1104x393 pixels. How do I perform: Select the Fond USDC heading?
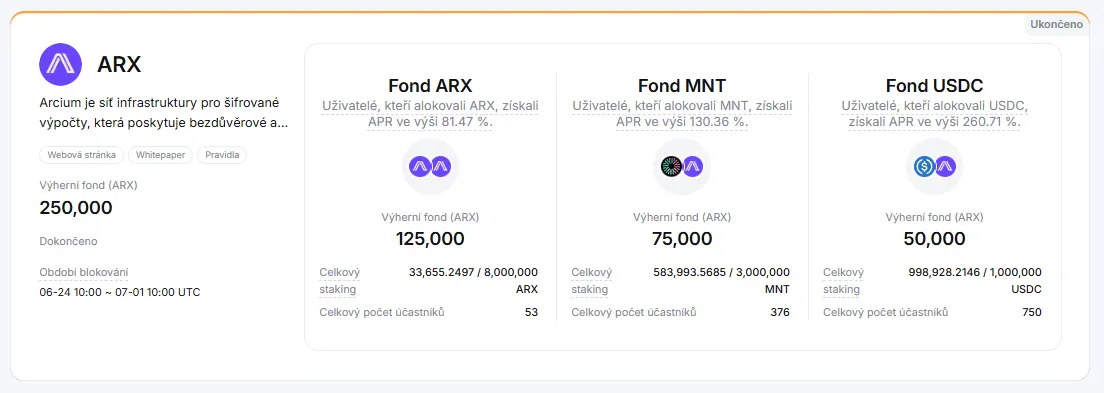click(934, 86)
